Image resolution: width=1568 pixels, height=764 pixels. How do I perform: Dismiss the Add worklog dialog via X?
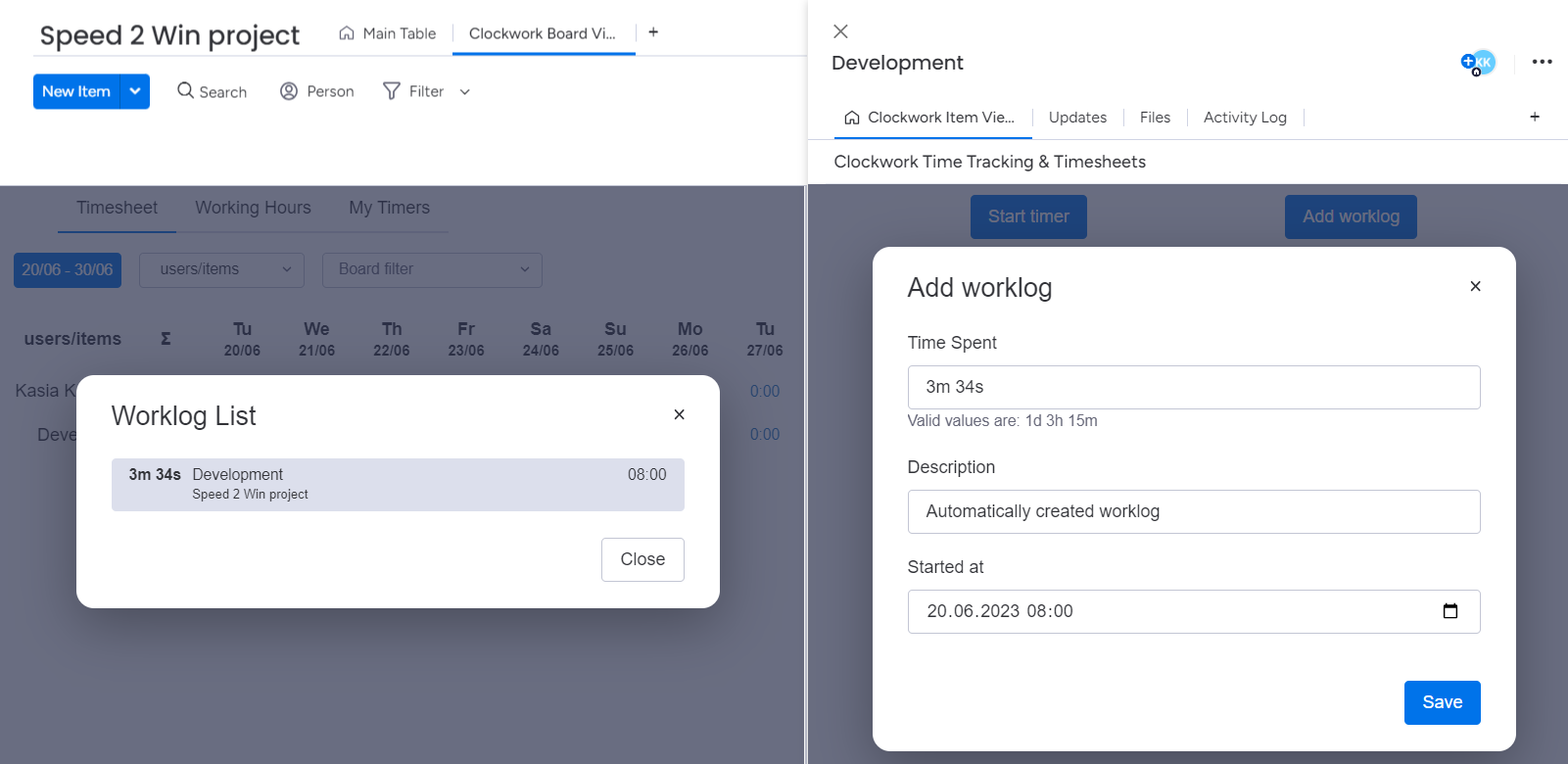[x=1475, y=286]
